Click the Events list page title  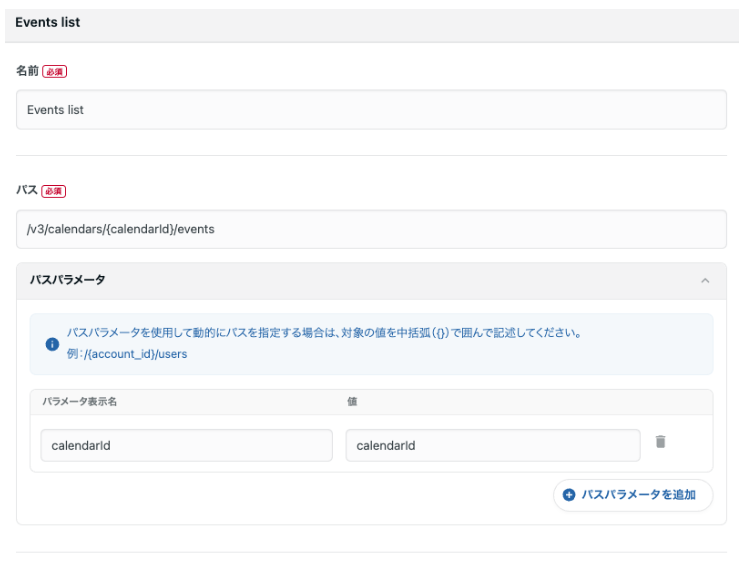click(x=47, y=22)
